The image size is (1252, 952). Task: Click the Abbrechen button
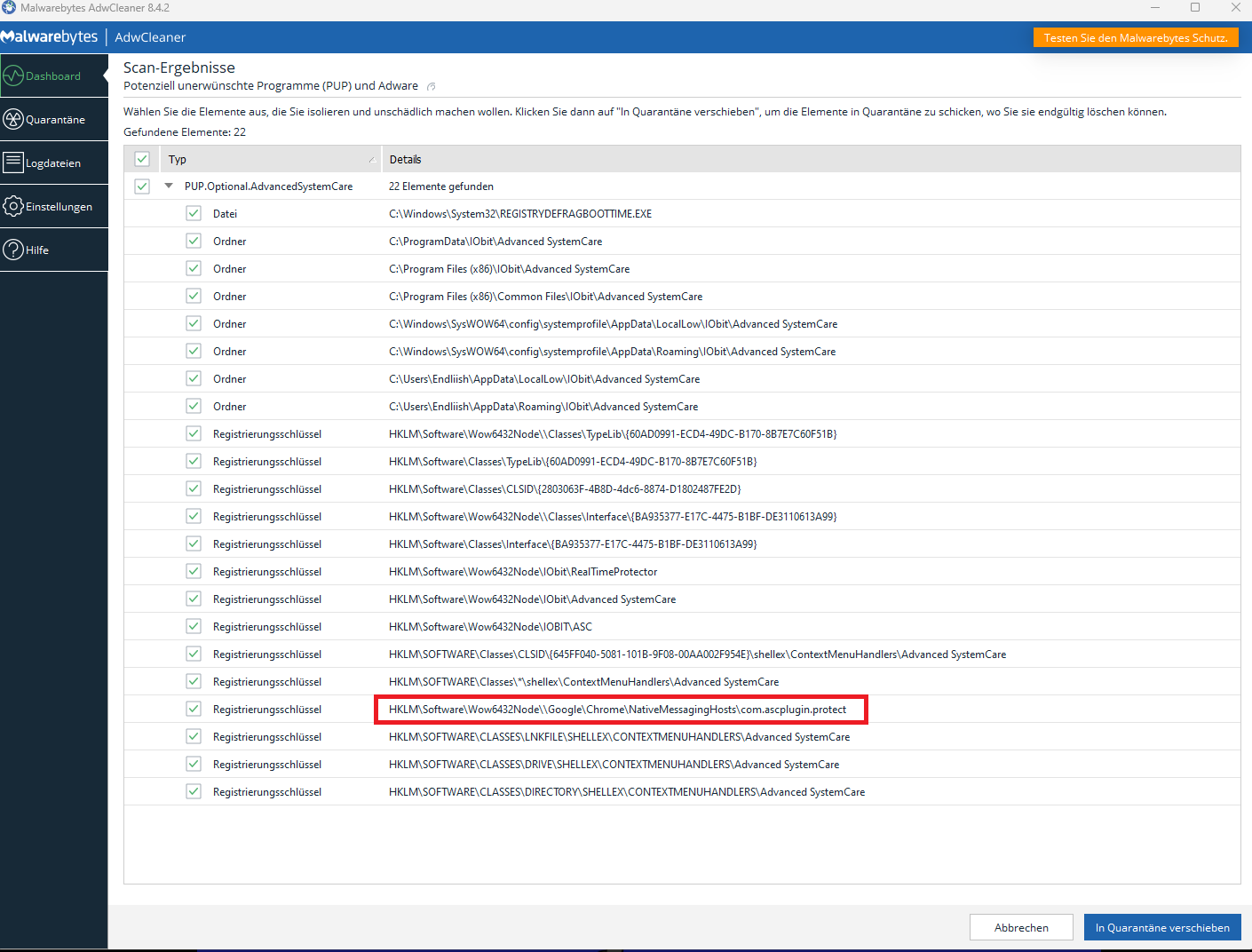1021,927
